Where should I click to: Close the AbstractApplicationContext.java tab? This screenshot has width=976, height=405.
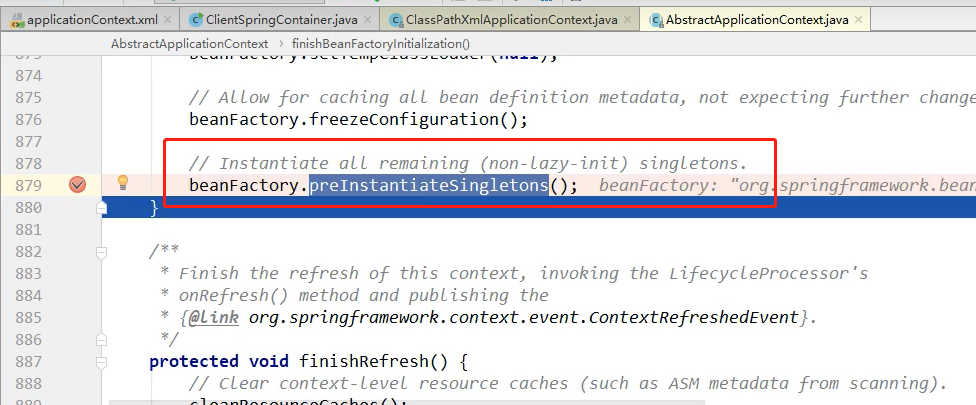pos(858,20)
